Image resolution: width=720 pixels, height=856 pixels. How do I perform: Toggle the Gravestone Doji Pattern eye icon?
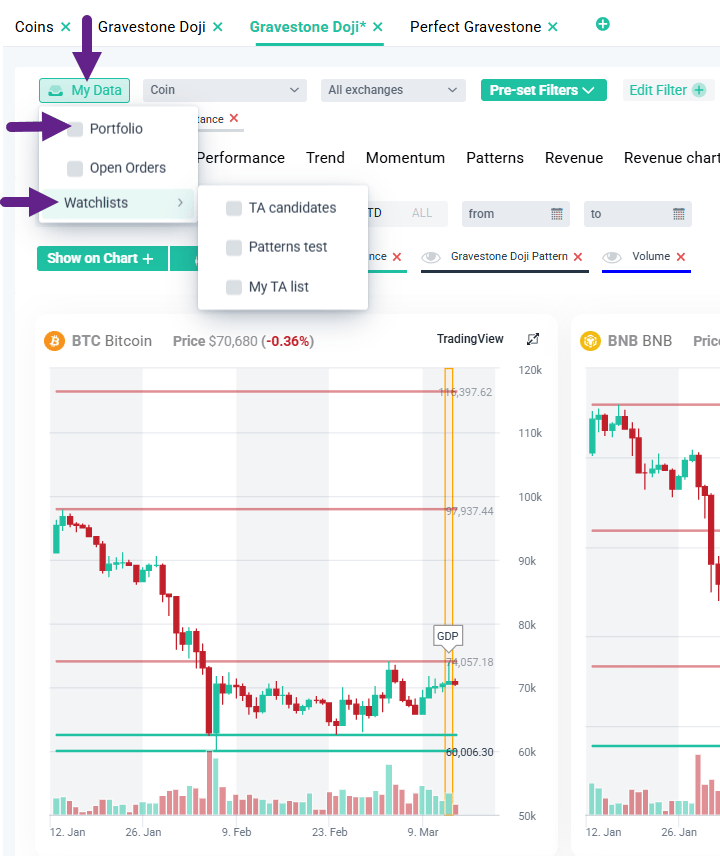[x=431, y=257]
